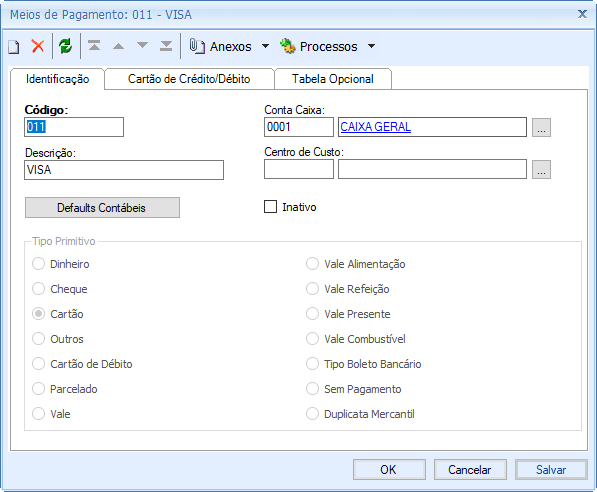Screen dimensions: 597x492
Task: Pick Duplicata Mercantil radio option
Action: tap(312, 414)
